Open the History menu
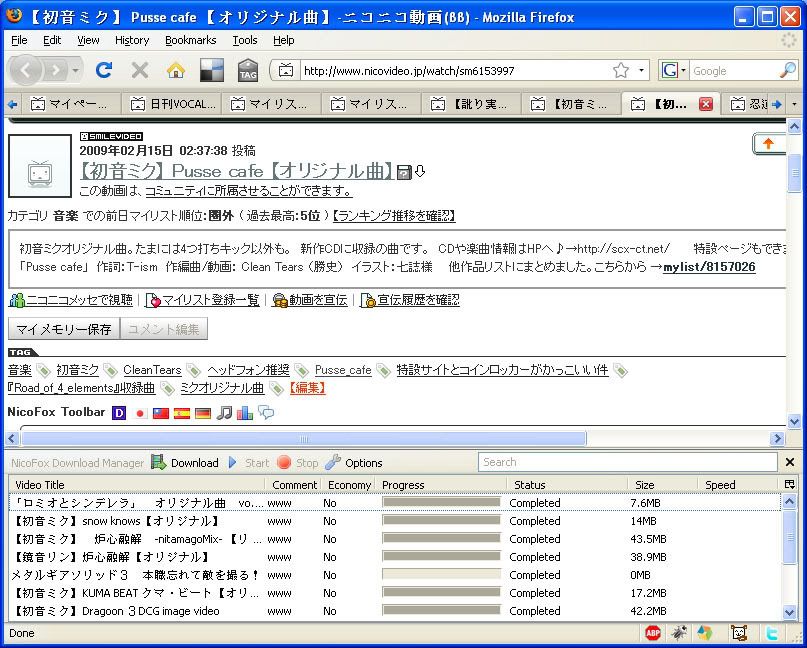The image size is (807, 648). tap(132, 40)
